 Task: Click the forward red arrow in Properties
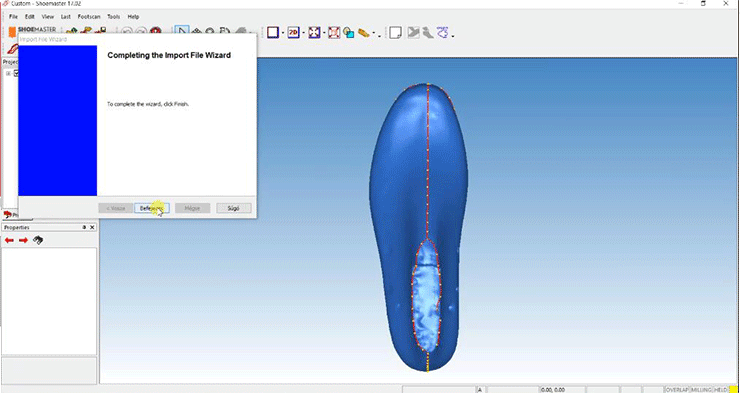[x=23, y=241]
